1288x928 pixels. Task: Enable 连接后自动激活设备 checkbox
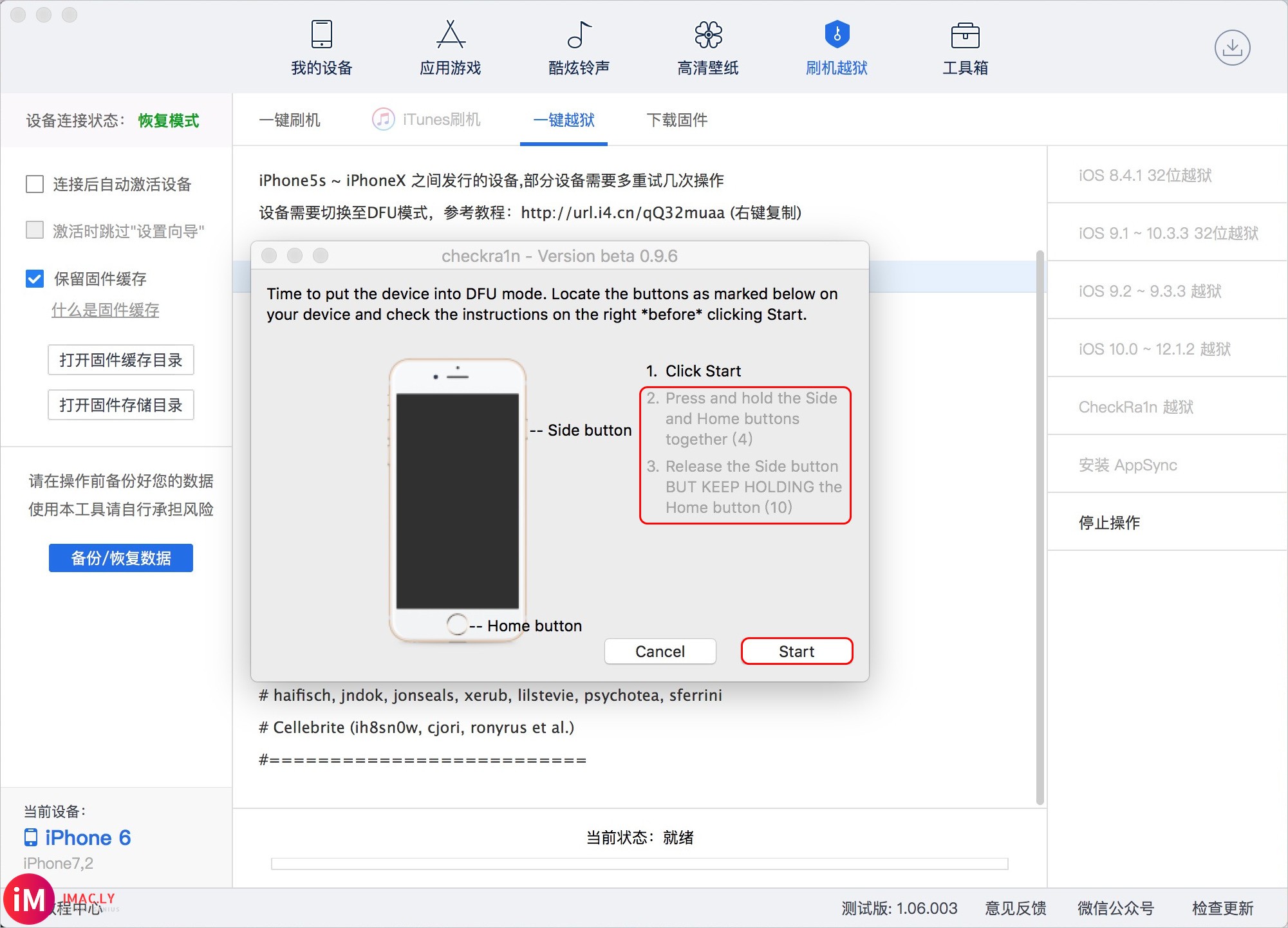(x=34, y=184)
